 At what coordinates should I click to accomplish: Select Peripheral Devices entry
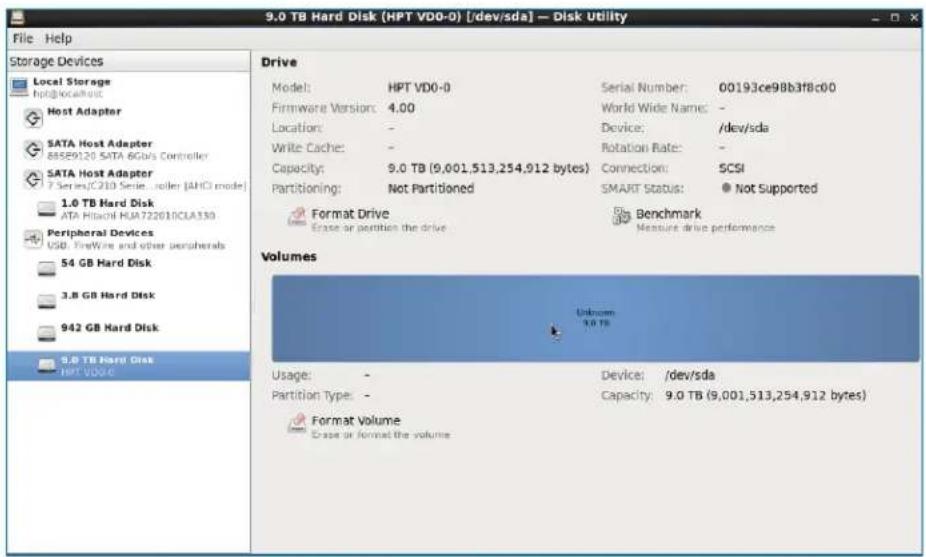(x=129, y=239)
